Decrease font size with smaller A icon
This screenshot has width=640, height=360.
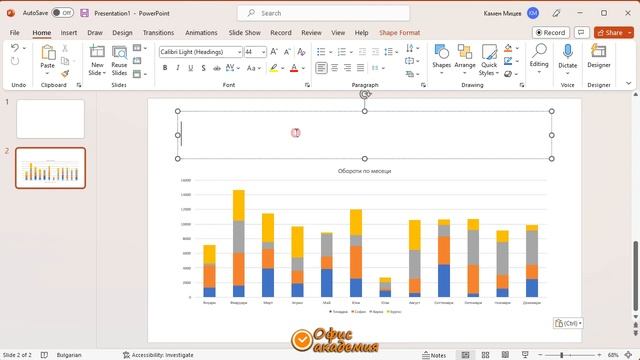click(287, 52)
